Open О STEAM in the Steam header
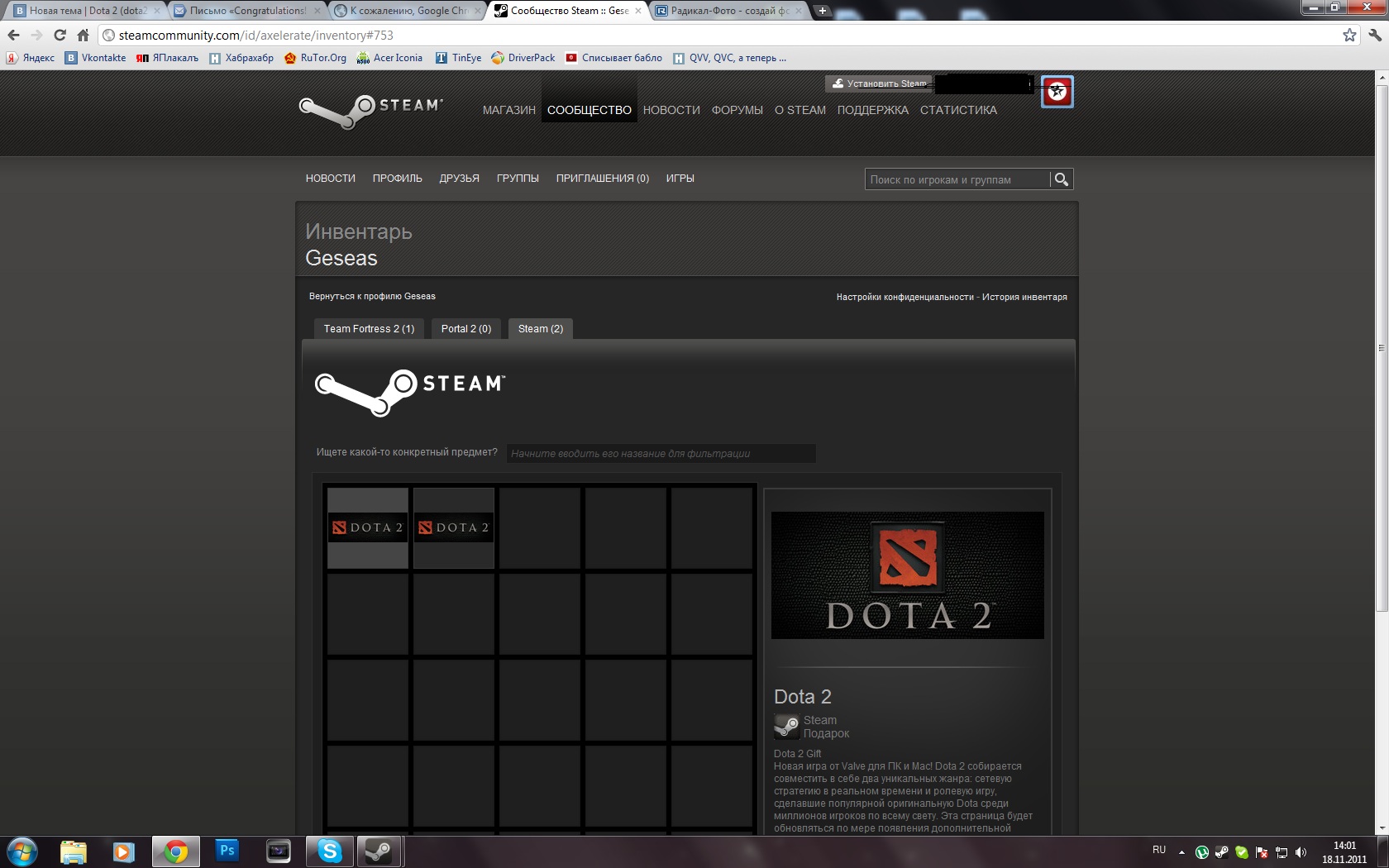 (x=800, y=110)
